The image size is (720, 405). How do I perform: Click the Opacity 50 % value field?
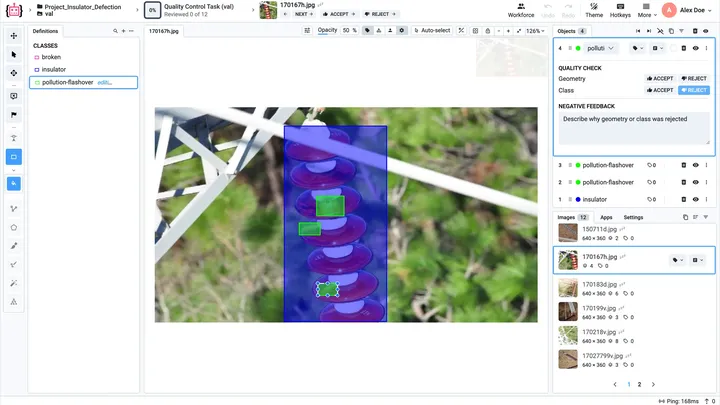tap(349, 30)
